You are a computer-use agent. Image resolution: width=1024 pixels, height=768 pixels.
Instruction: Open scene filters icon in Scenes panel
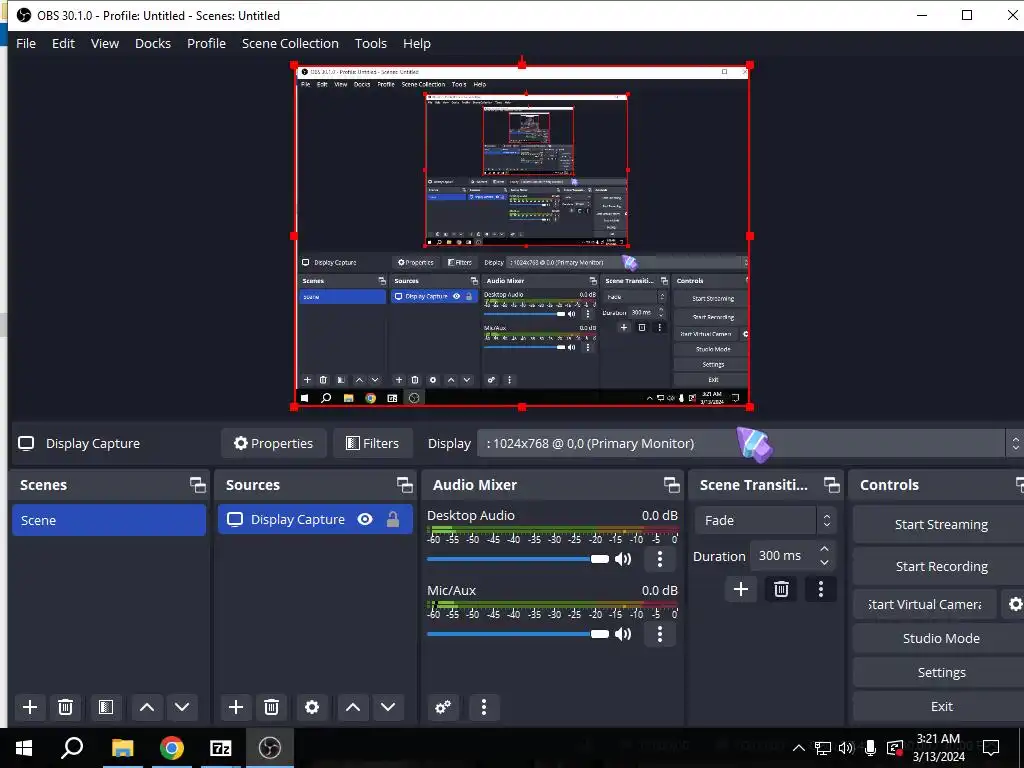pos(106,707)
